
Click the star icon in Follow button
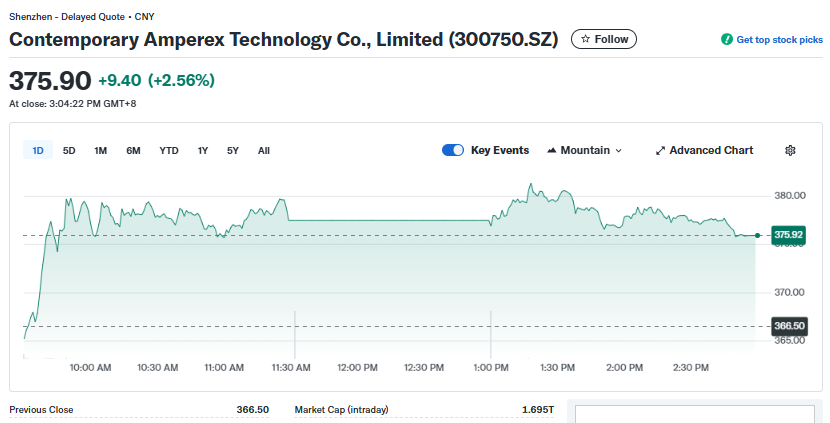pyautogui.click(x=585, y=39)
